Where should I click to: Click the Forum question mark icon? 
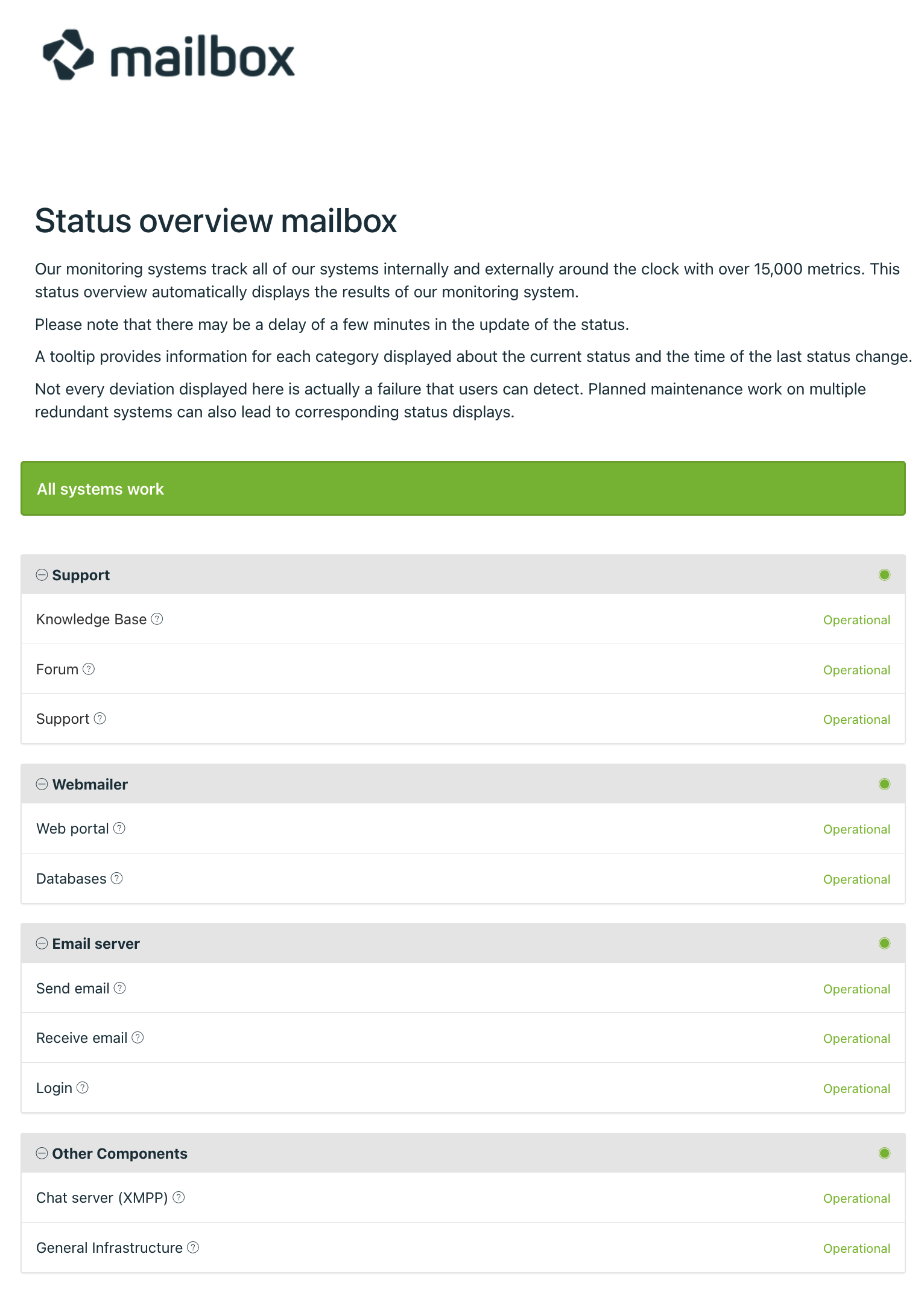(89, 669)
